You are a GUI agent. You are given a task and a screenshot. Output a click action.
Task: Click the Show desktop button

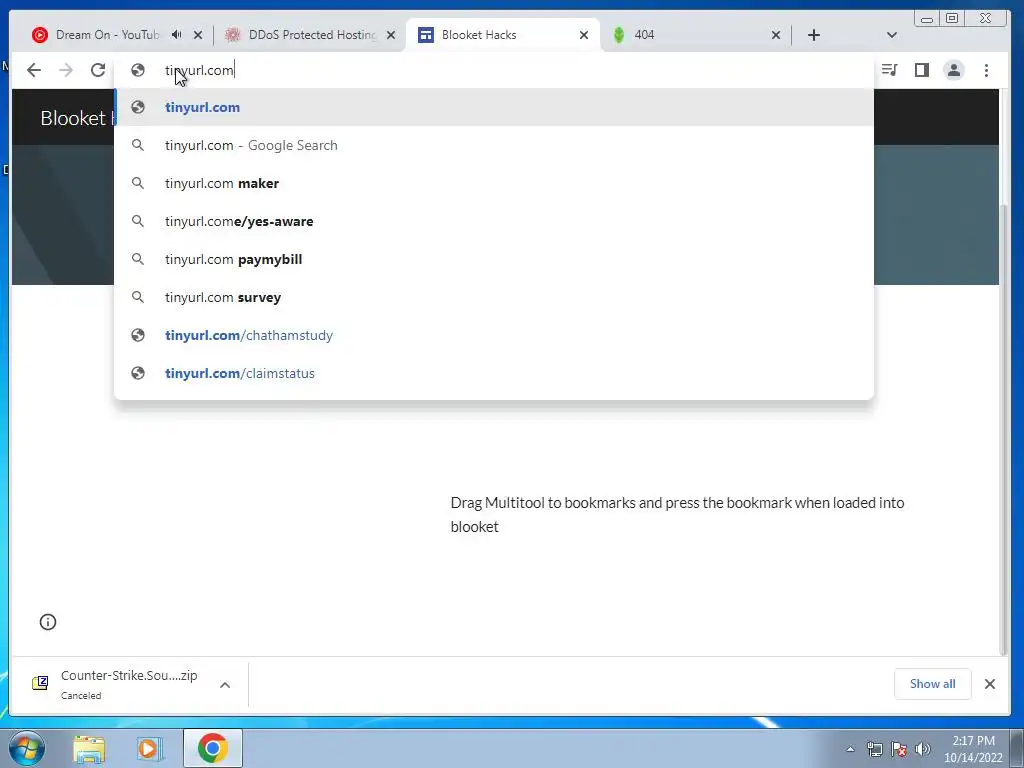click(1017, 748)
